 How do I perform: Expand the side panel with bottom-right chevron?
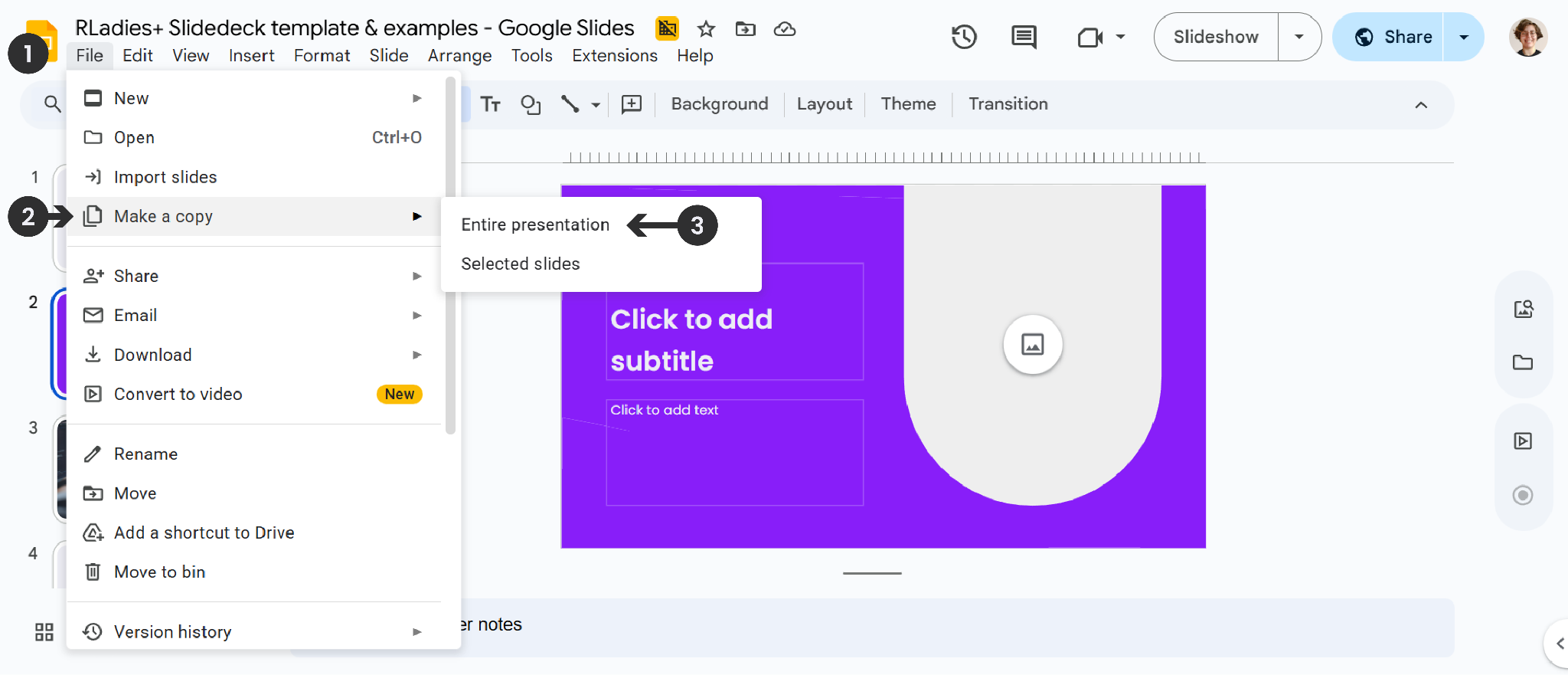[1559, 644]
